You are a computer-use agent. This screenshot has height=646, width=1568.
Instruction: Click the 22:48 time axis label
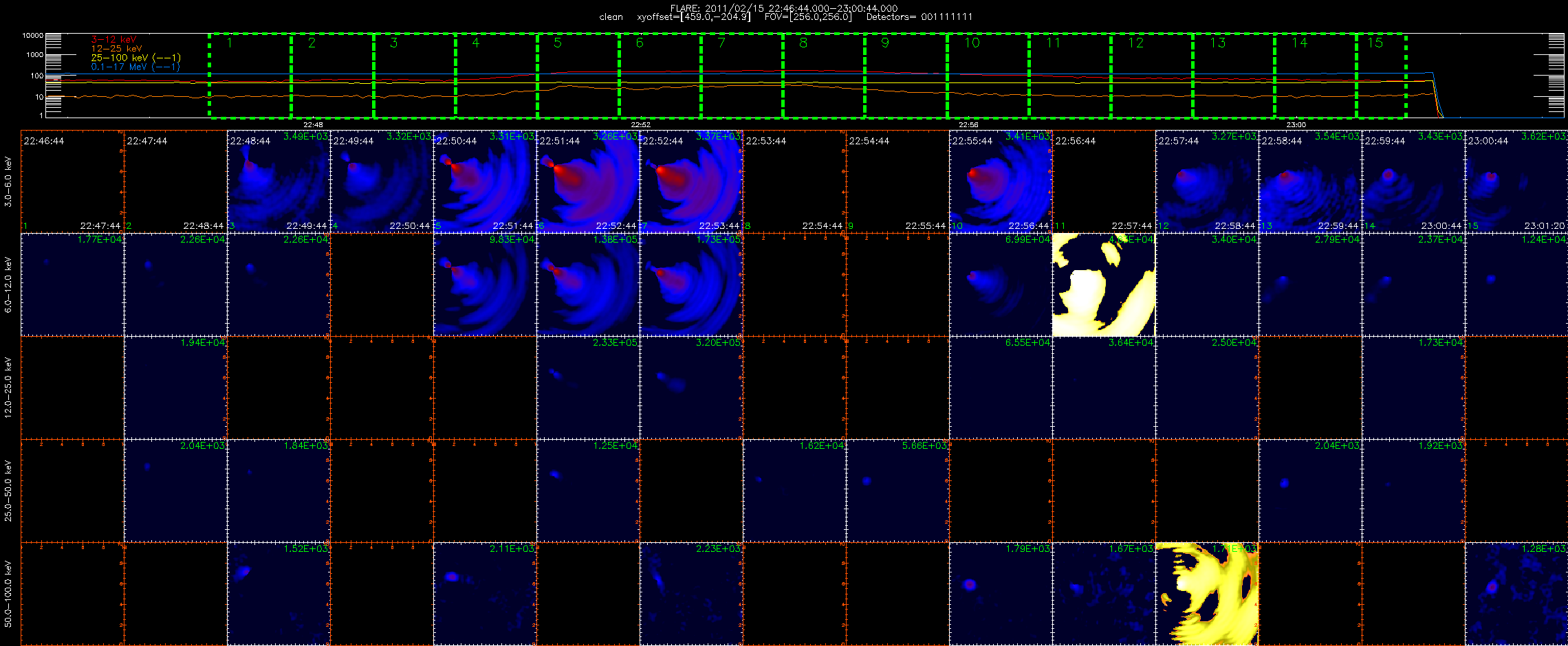point(313,124)
